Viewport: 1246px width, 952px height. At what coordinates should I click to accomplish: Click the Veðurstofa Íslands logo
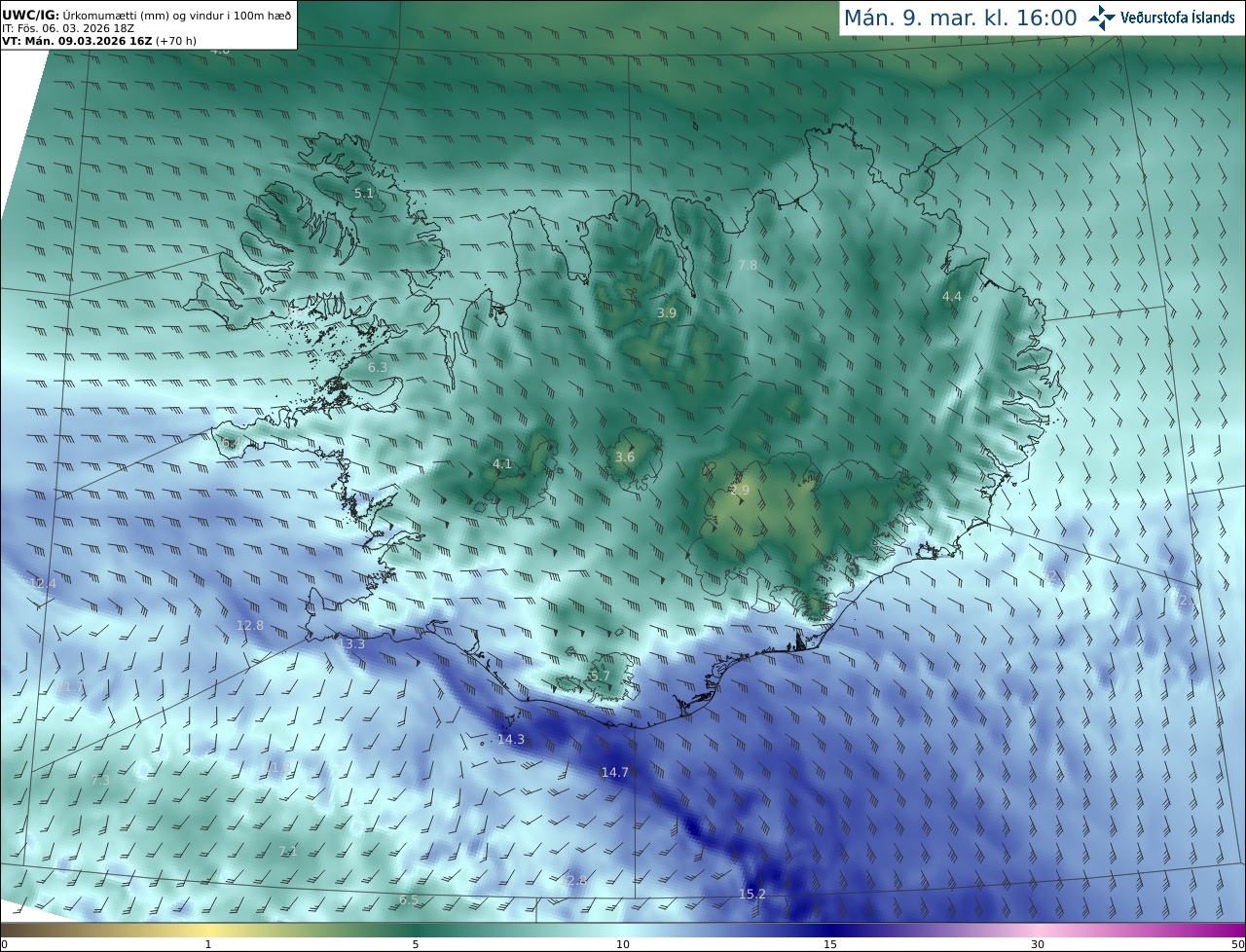(x=1162, y=18)
